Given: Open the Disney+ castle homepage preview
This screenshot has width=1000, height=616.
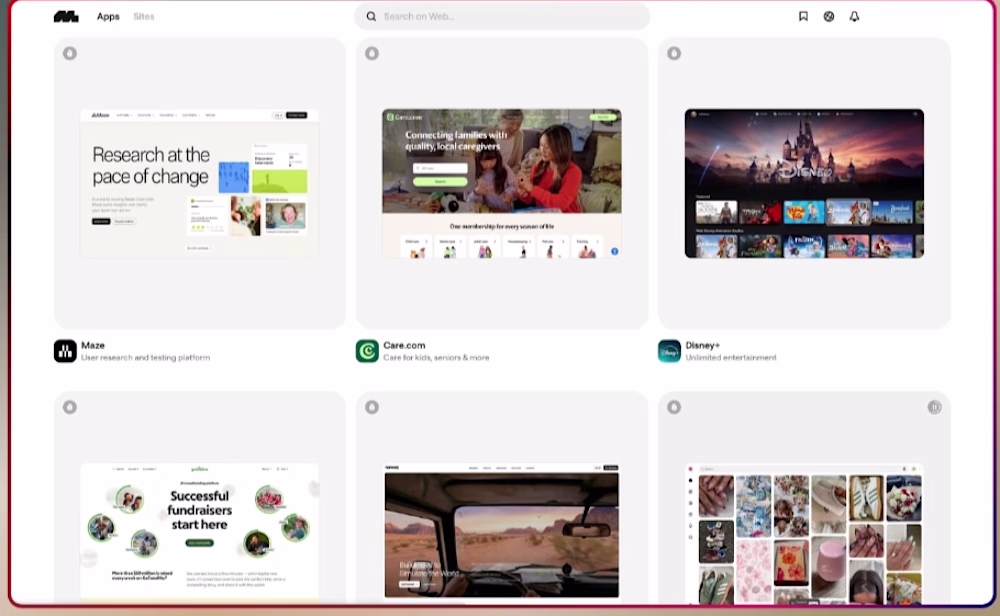Looking at the screenshot, I should pyautogui.click(x=804, y=184).
